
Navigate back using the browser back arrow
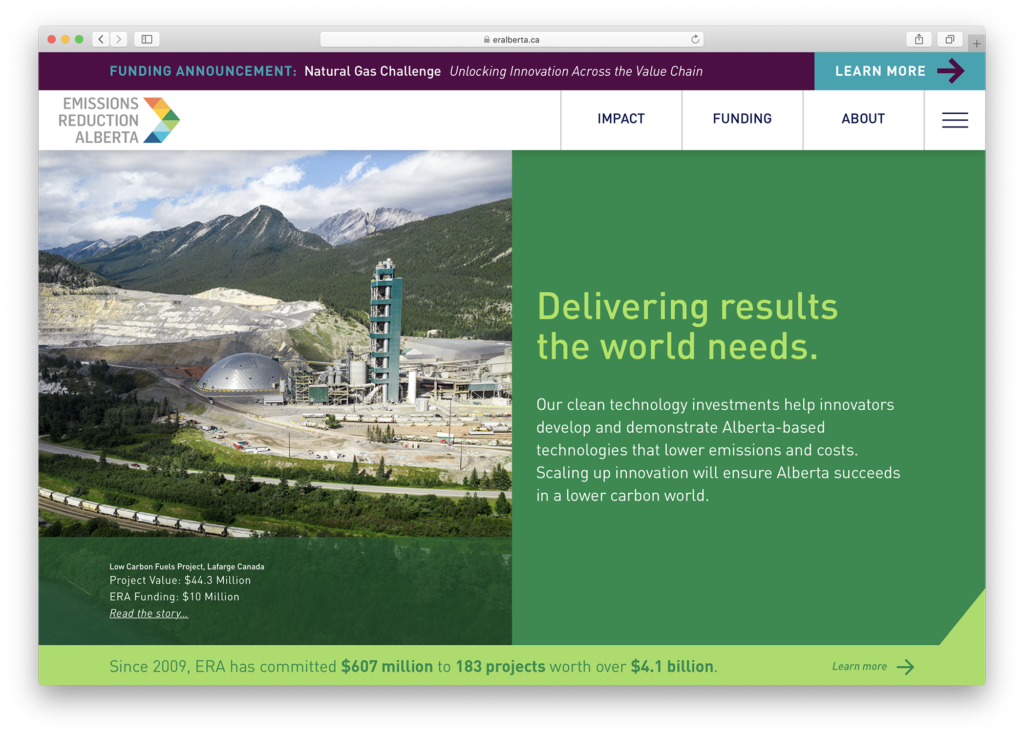100,39
